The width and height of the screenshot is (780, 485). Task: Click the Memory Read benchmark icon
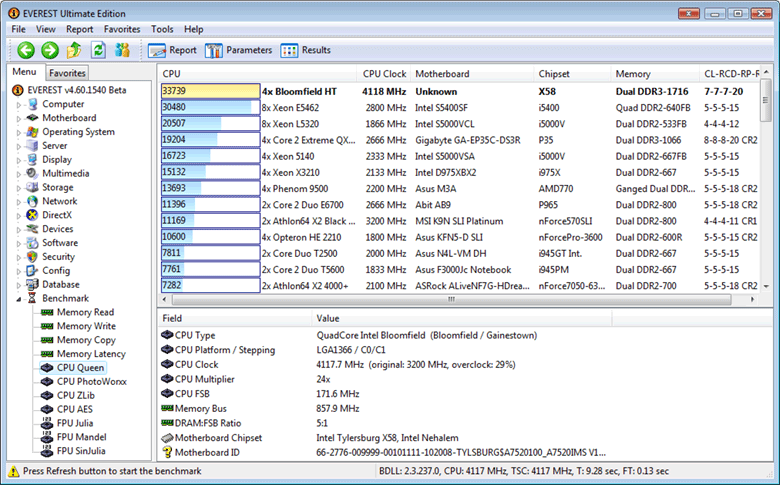47,312
